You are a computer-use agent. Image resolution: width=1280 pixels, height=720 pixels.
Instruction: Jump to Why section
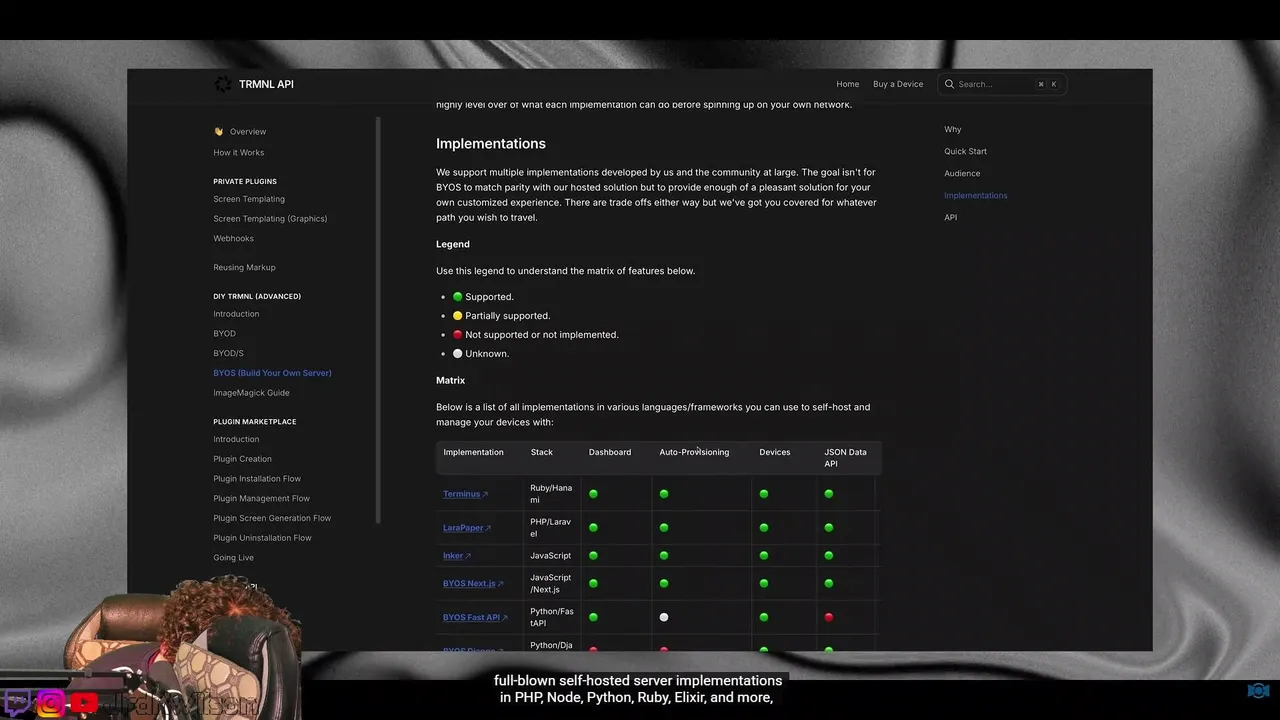(x=953, y=129)
